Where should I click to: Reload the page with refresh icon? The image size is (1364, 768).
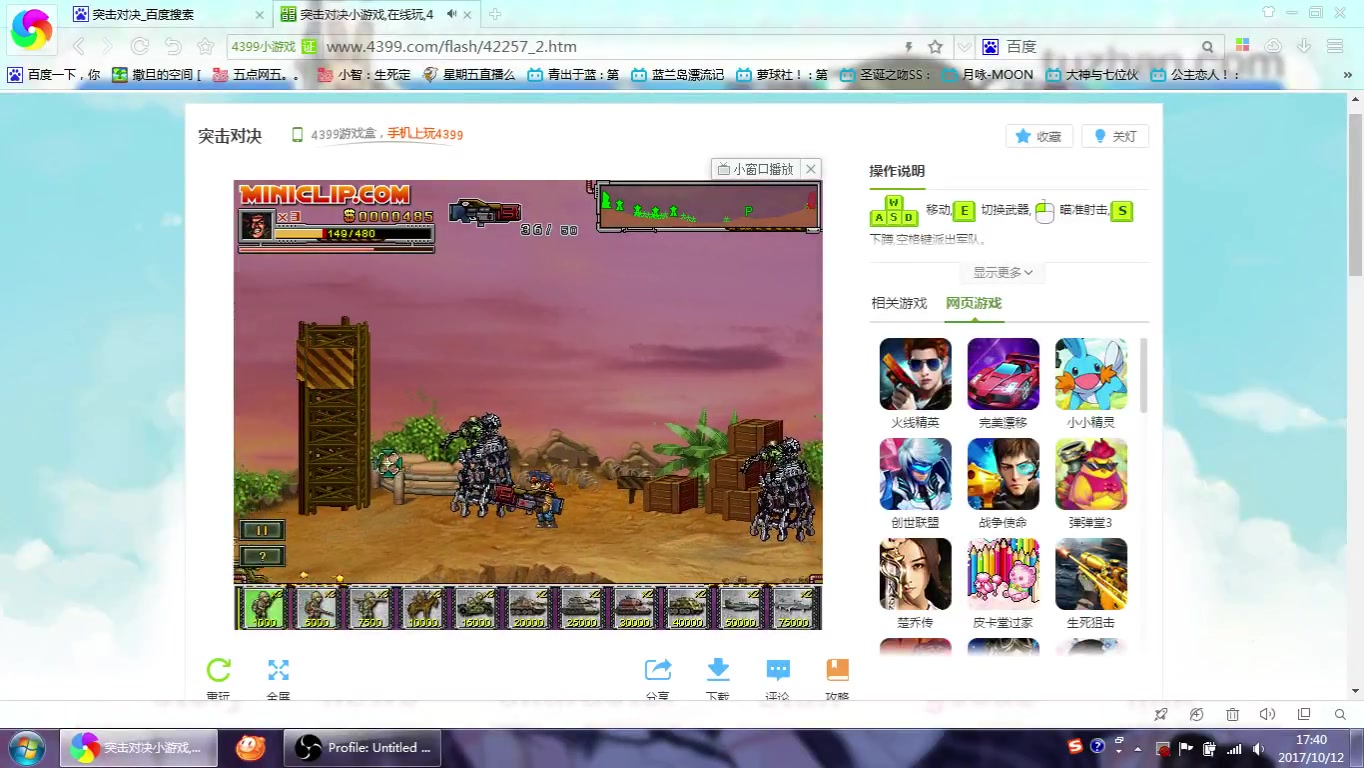pos(140,46)
